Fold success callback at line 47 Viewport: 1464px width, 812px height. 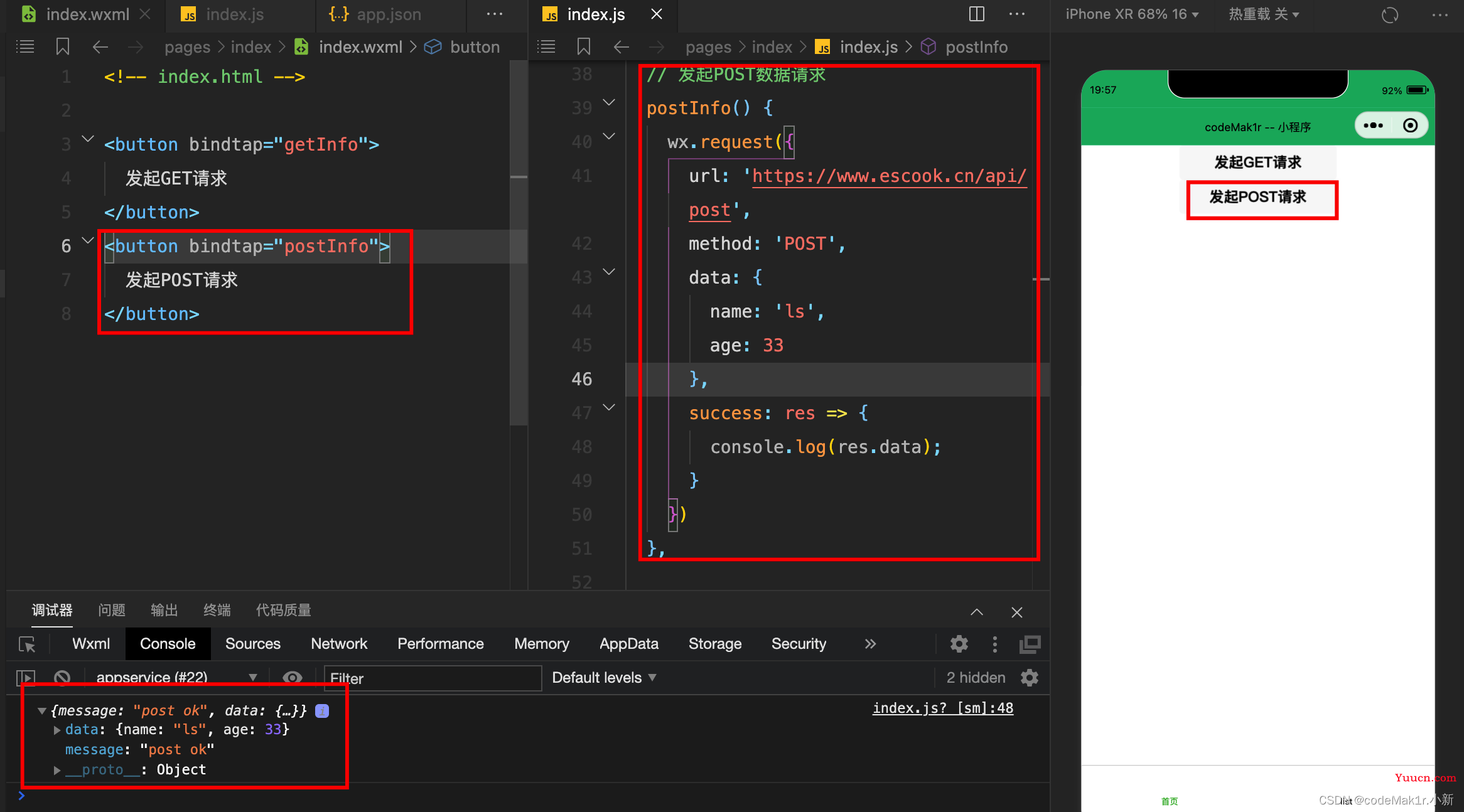609,407
